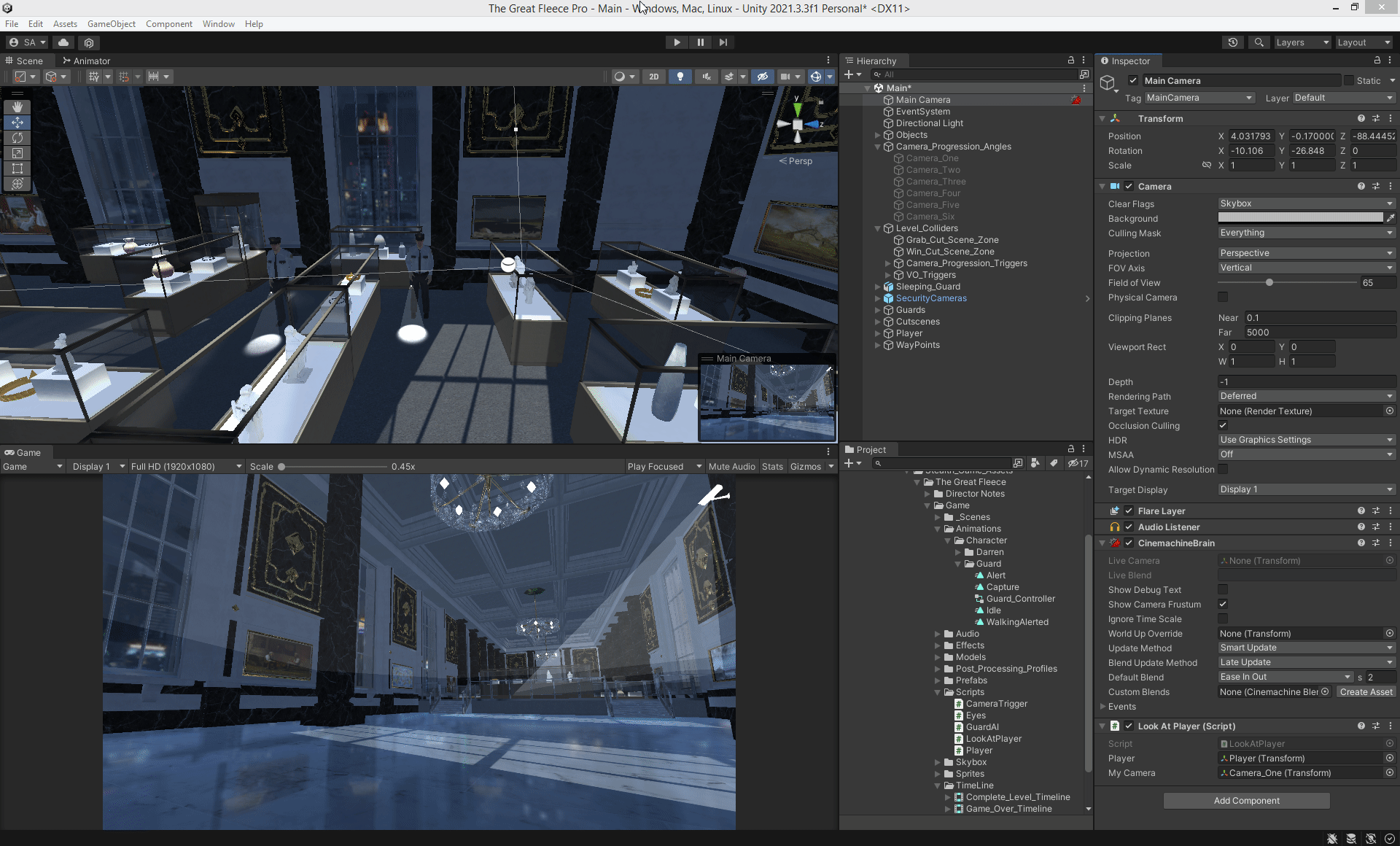Click the Play button in toolbar
The image size is (1400, 846).
[x=677, y=42]
